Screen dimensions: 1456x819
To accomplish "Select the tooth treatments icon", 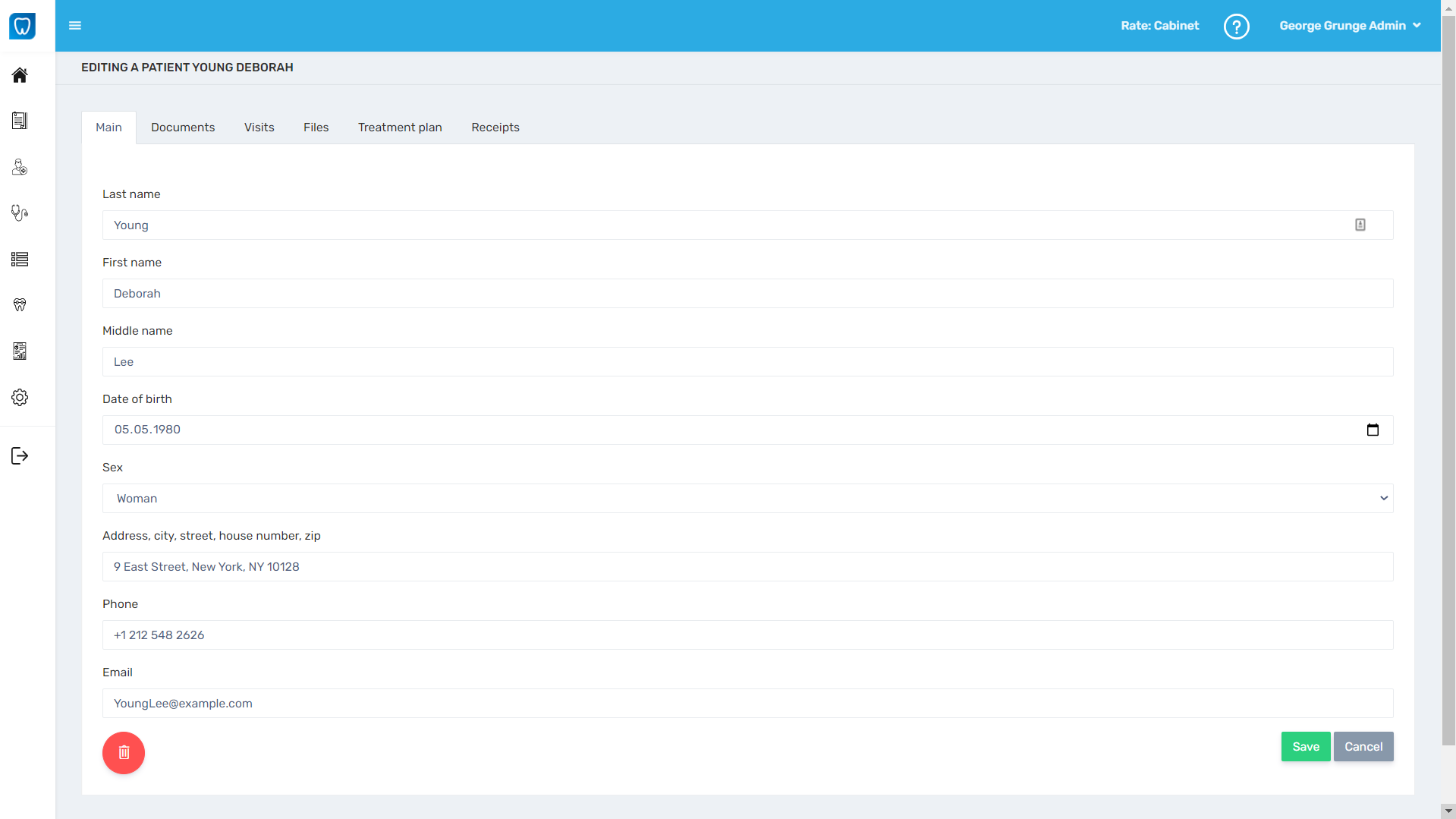I will [x=20, y=304].
